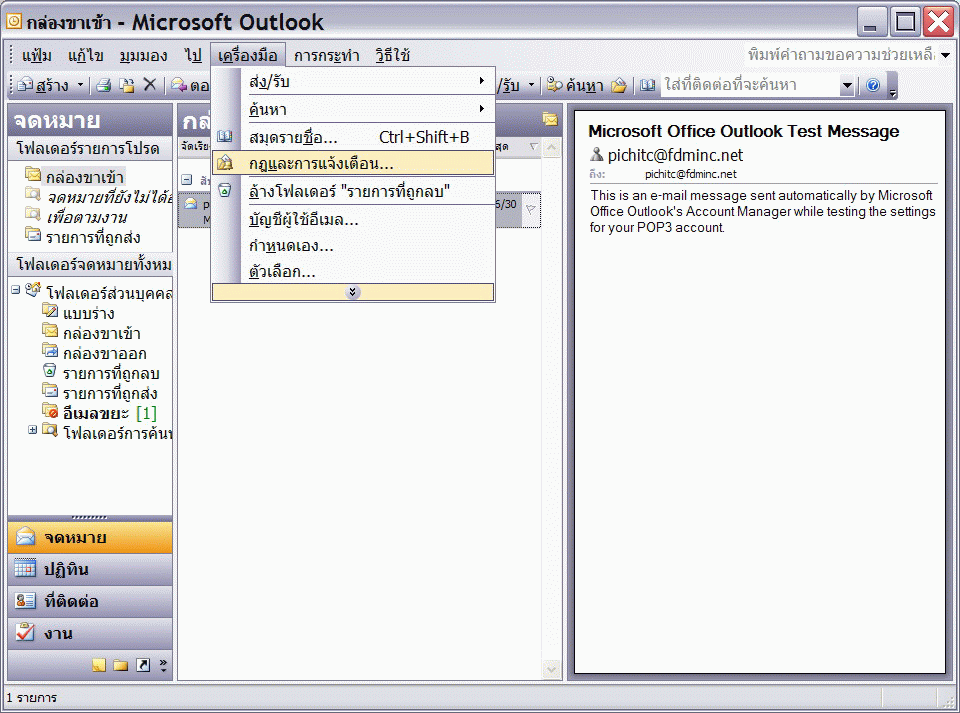Click the flag icon on the message row
The height and width of the screenshot is (713, 960).
[x=530, y=209]
